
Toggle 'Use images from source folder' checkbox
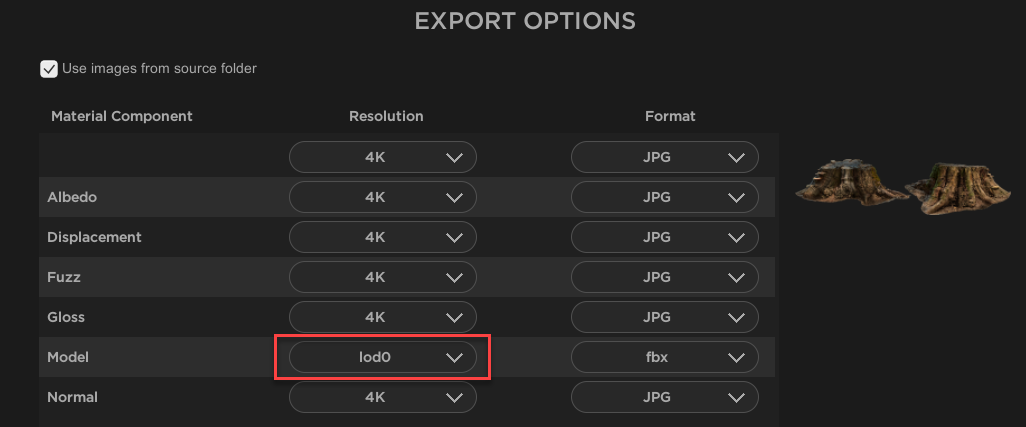tap(48, 69)
